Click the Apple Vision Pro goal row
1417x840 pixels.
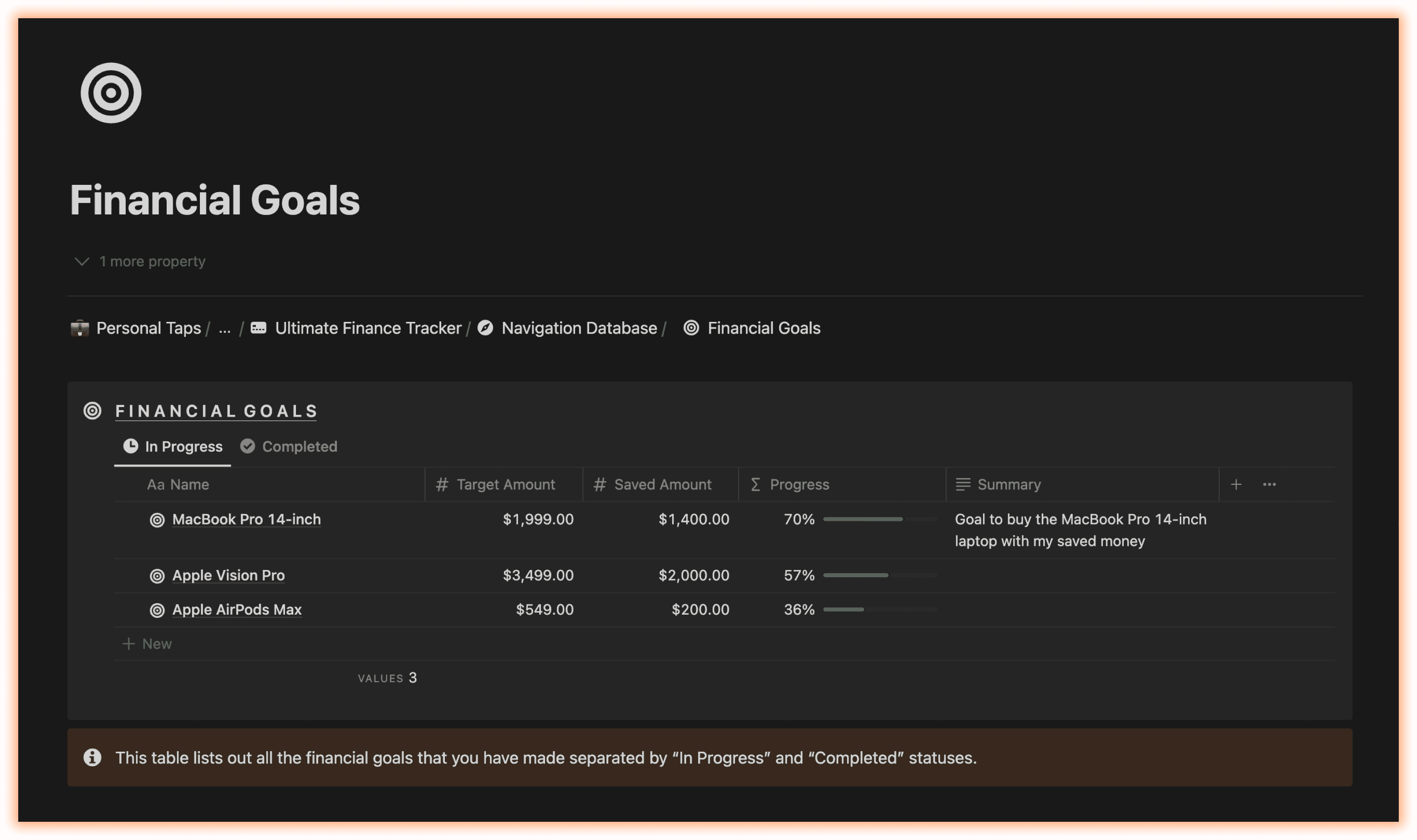coord(228,575)
